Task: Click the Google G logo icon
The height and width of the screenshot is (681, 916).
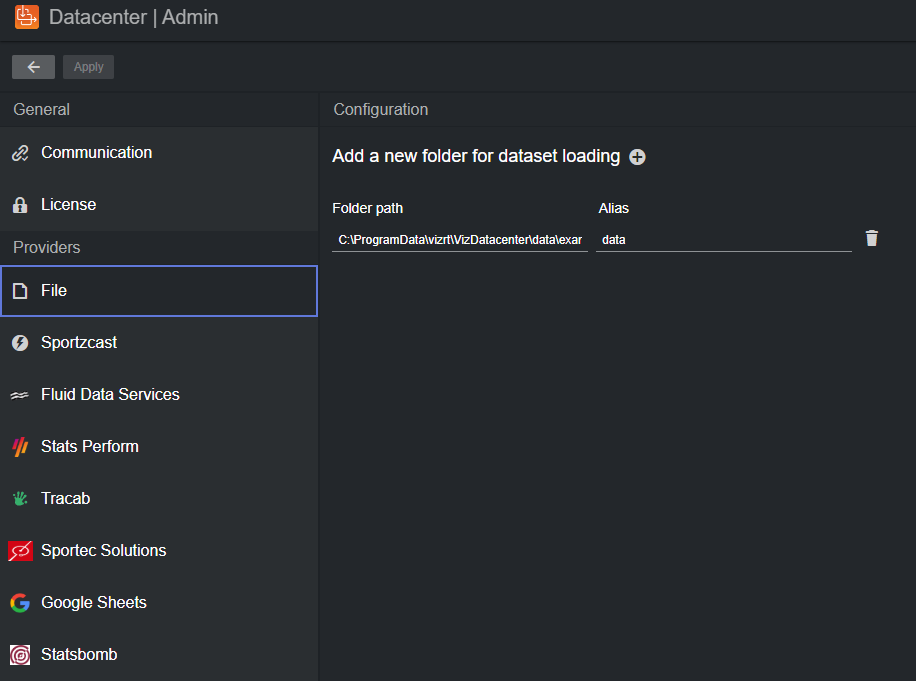Action: [x=20, y=603]
